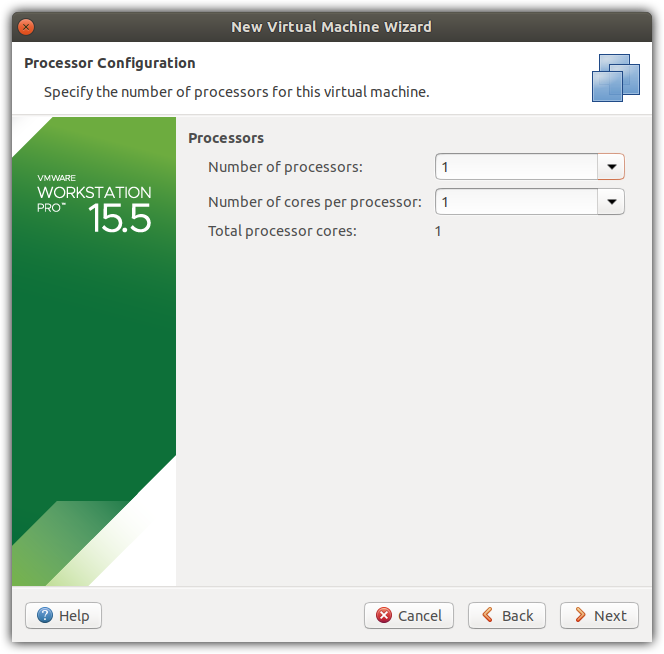Click the 'Number of processors:' label
This screenshot has width=664, height=654.
click(x=285, y=167)
